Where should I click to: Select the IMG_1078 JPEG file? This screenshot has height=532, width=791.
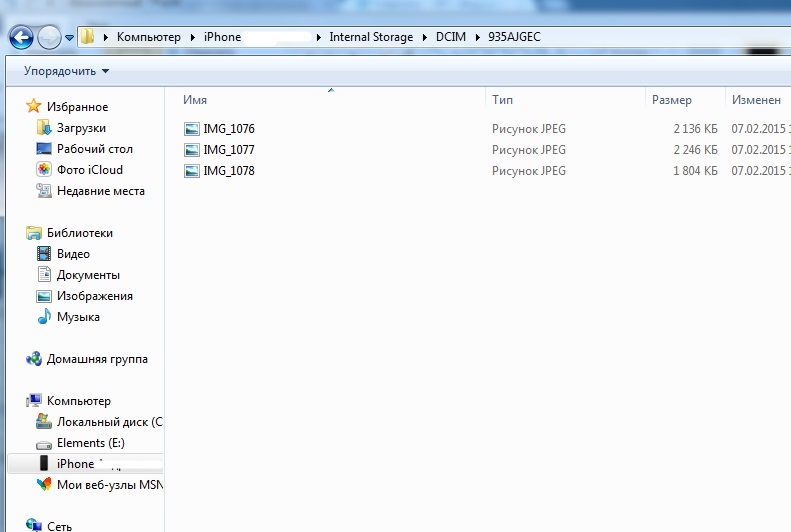(228, 171)
